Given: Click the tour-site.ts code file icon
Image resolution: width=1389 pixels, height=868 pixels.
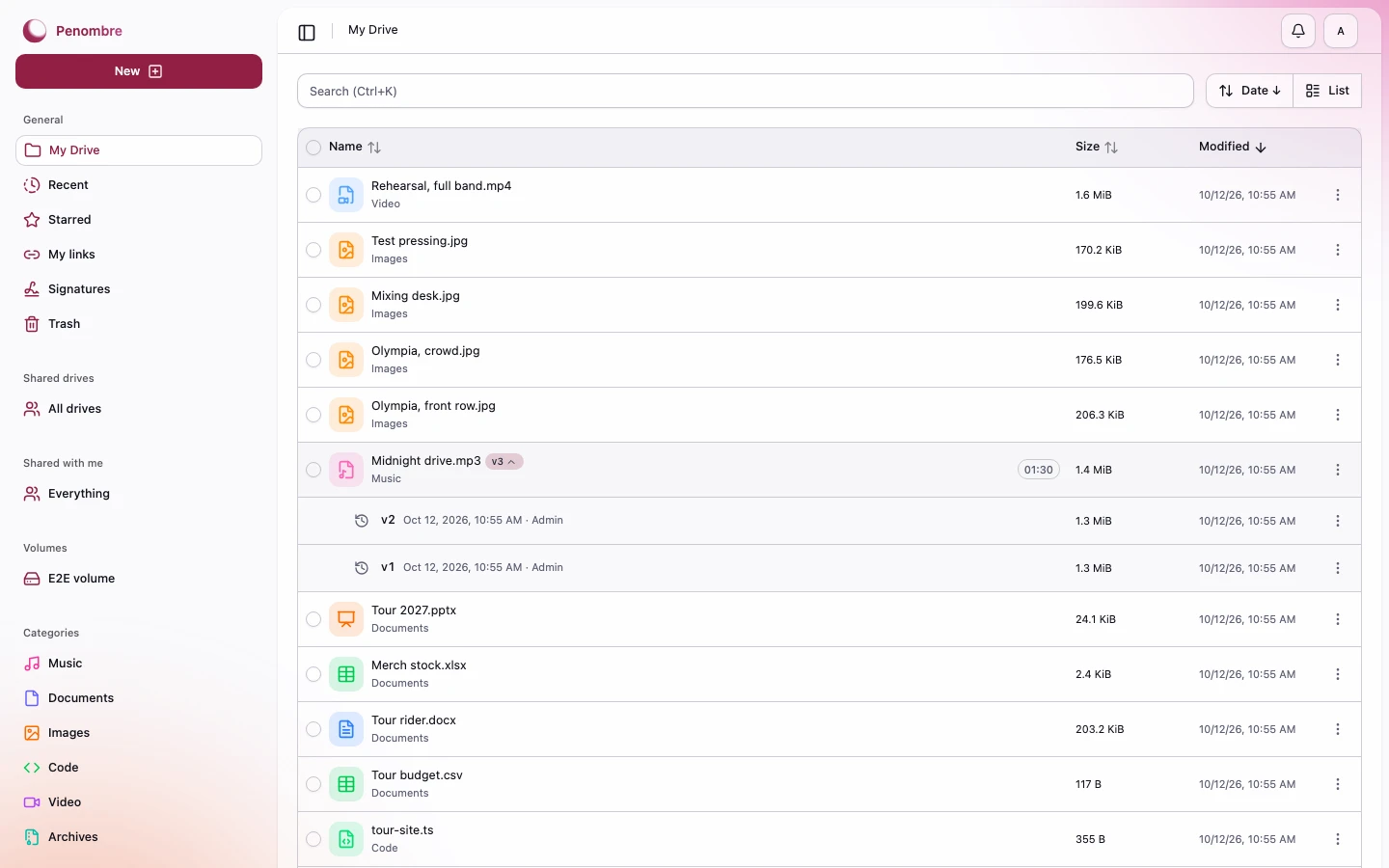Looking at the screenshot, I should (x=346, y=839).
